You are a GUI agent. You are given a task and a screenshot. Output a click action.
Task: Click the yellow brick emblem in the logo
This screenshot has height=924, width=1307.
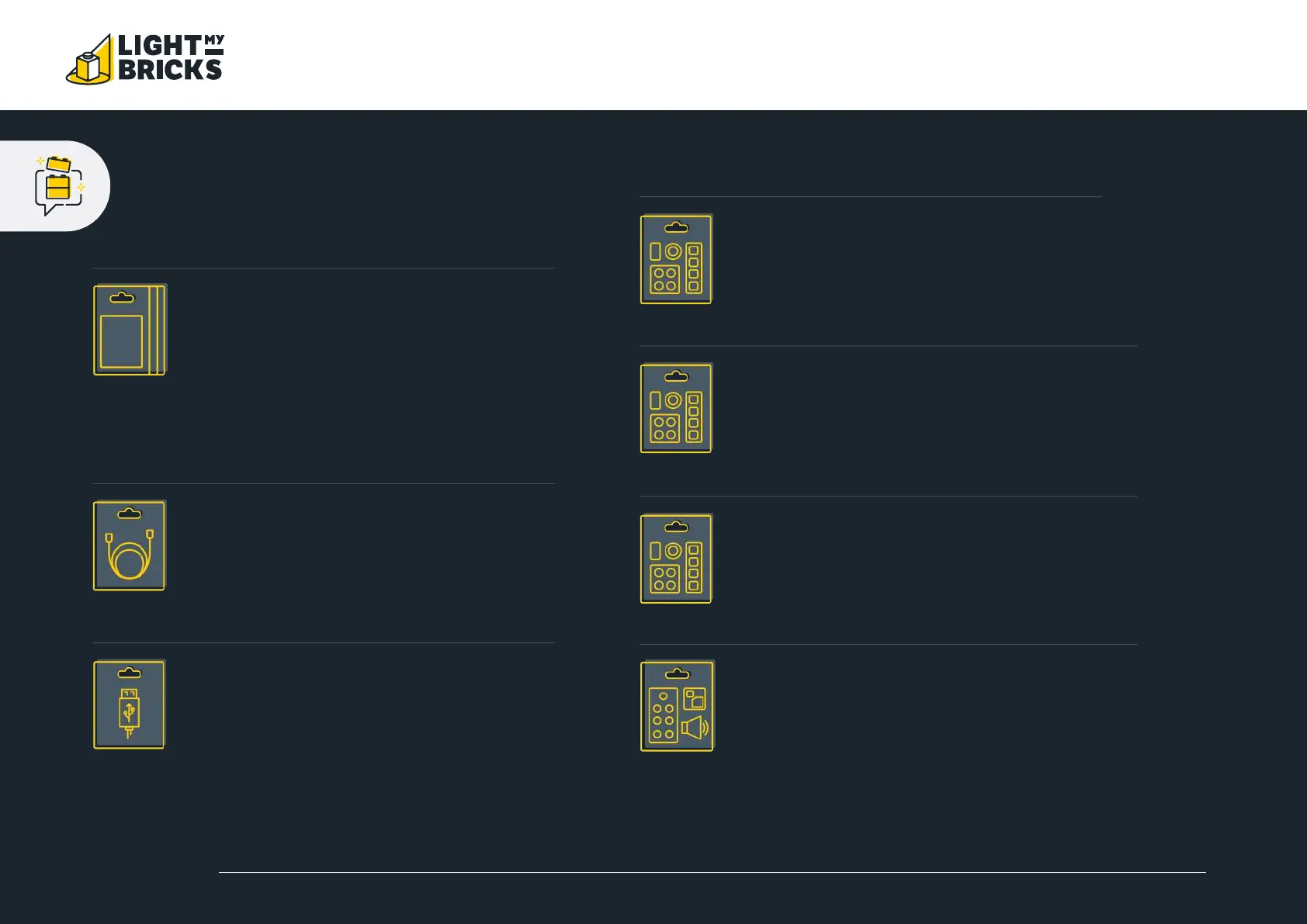(89, 61)
